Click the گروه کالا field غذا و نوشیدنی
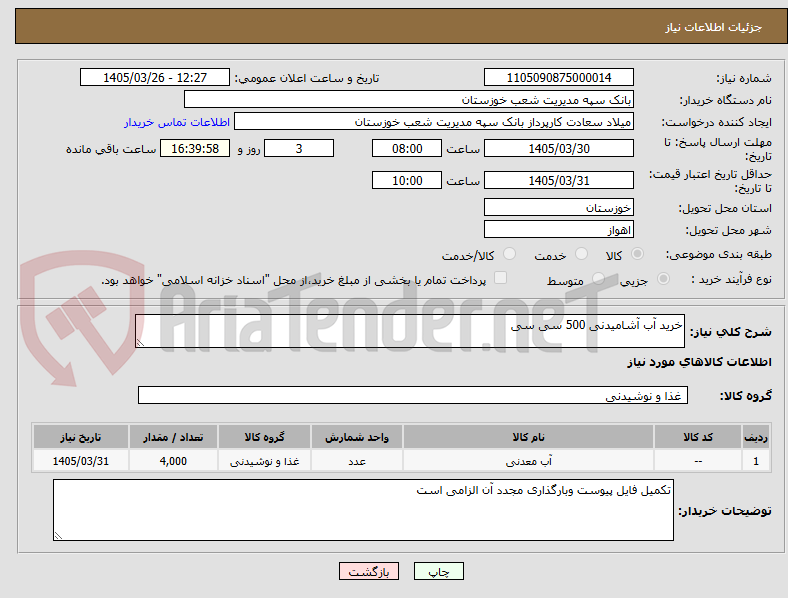This screenshot has width=788, height=598. point(413,395)
